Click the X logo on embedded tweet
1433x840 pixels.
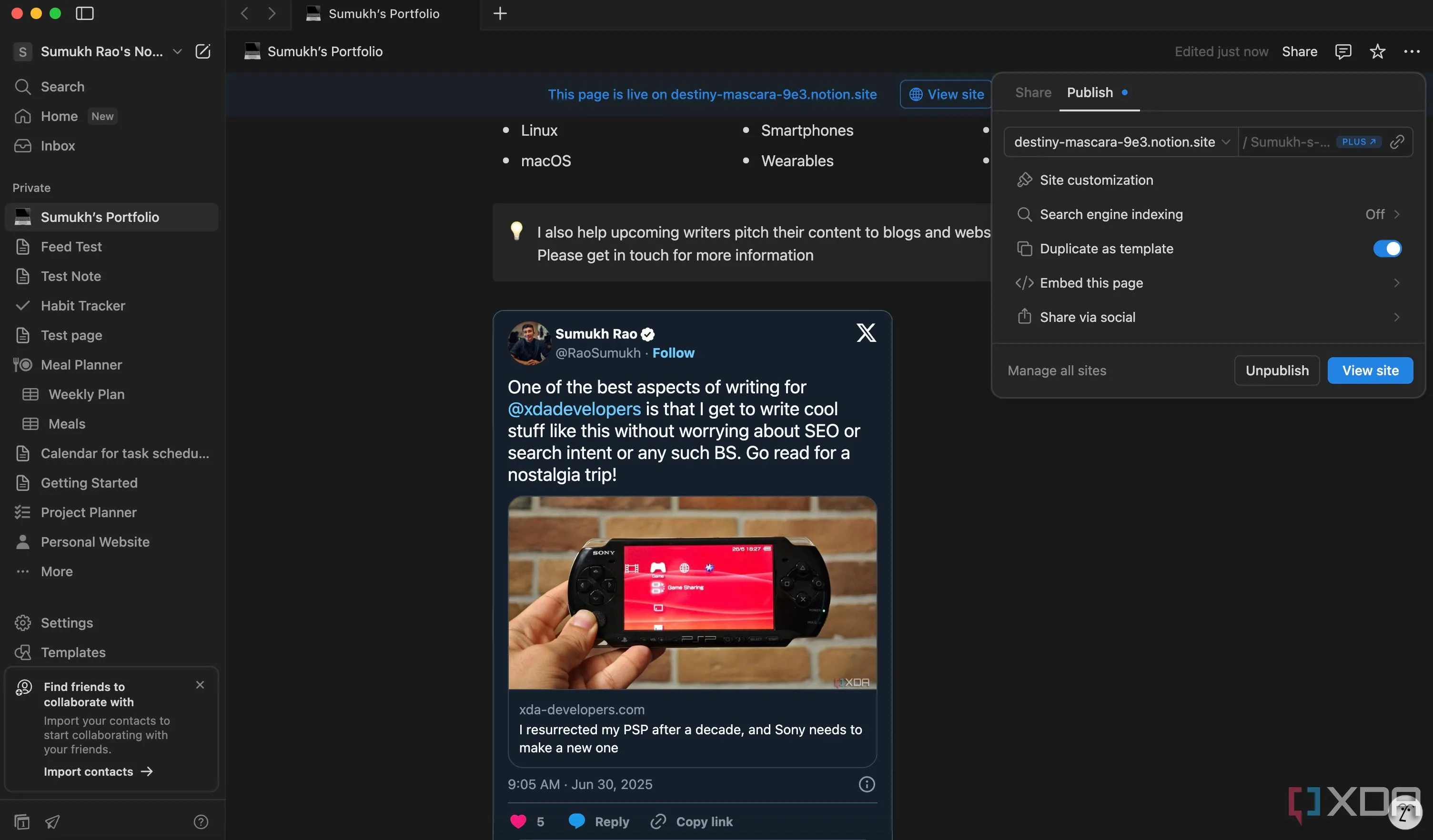pos(866,332)
